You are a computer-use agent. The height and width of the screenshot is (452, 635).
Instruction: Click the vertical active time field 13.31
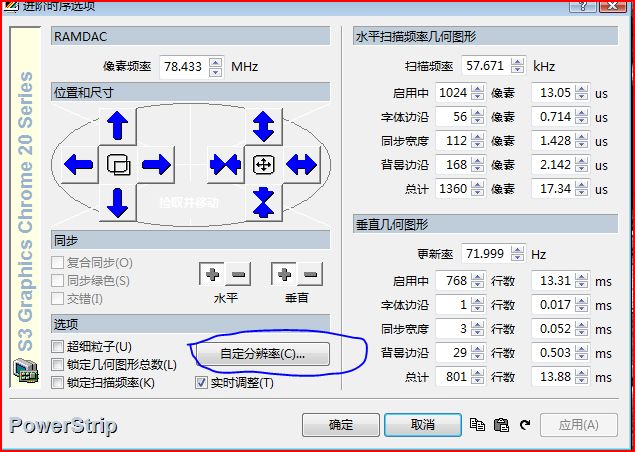[x=555, y=281]
